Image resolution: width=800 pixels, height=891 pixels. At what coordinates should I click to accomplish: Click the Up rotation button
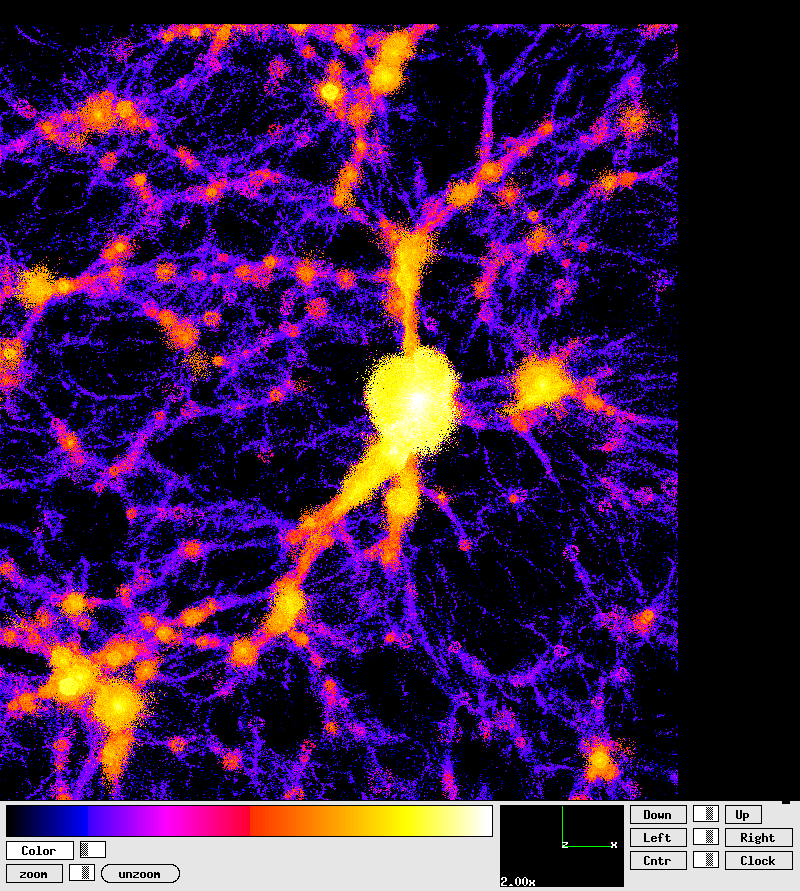(x=743, y=815)
